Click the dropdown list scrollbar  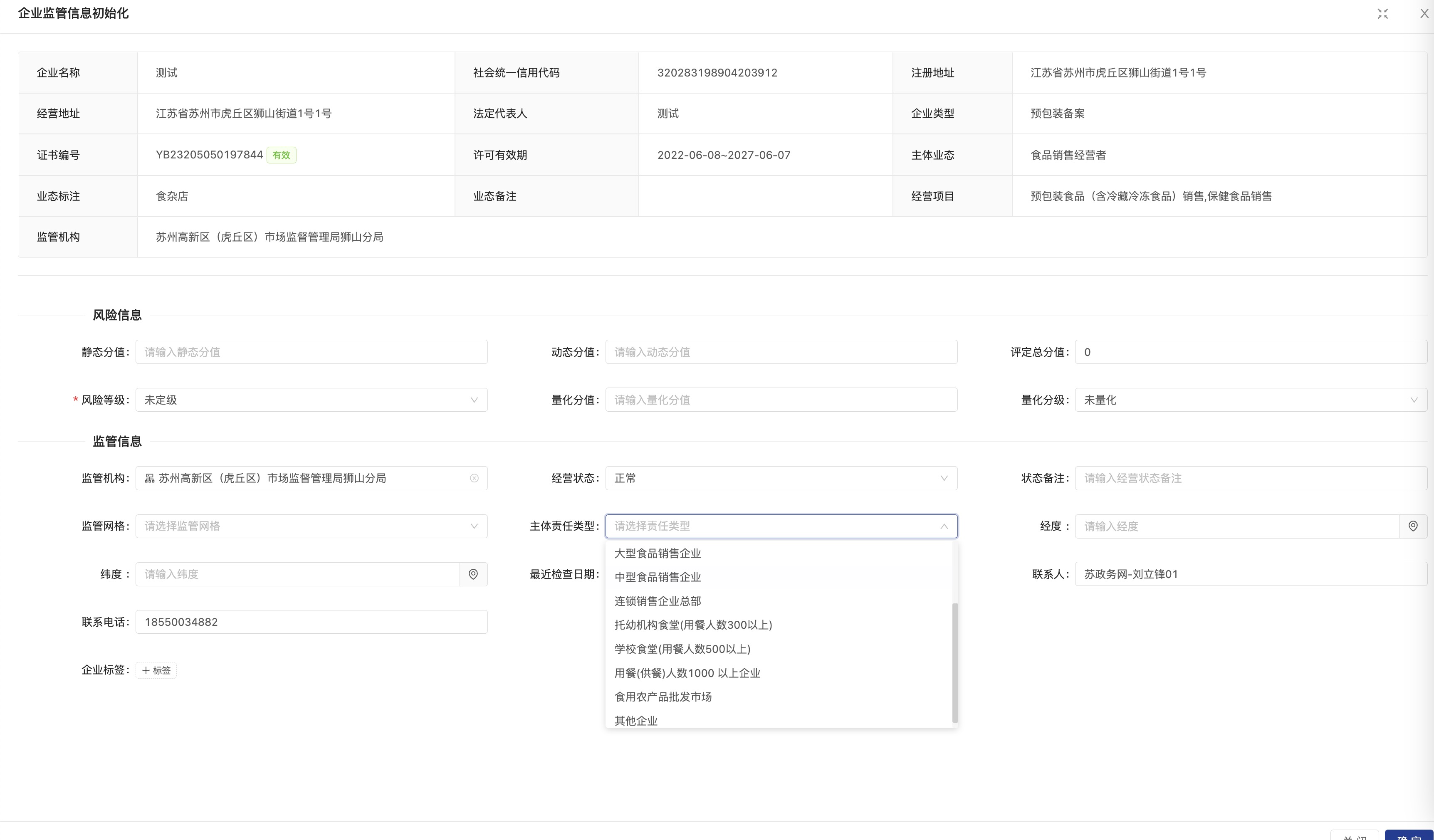955,662
